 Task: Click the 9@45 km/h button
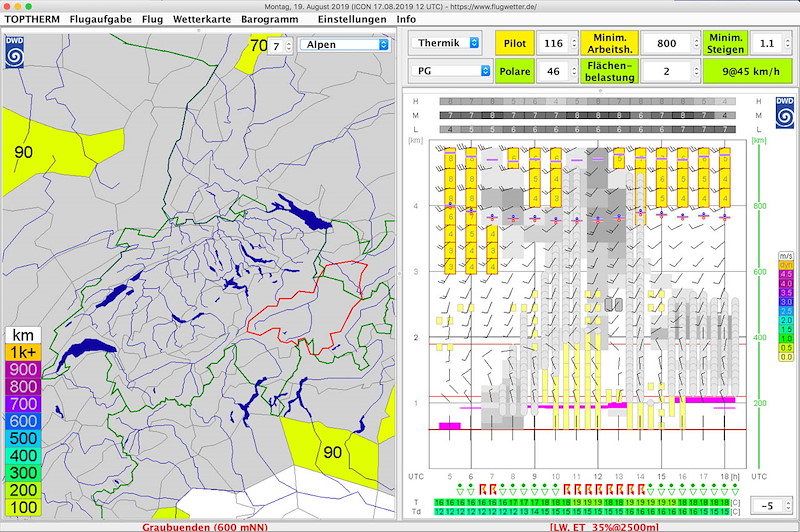747,71
